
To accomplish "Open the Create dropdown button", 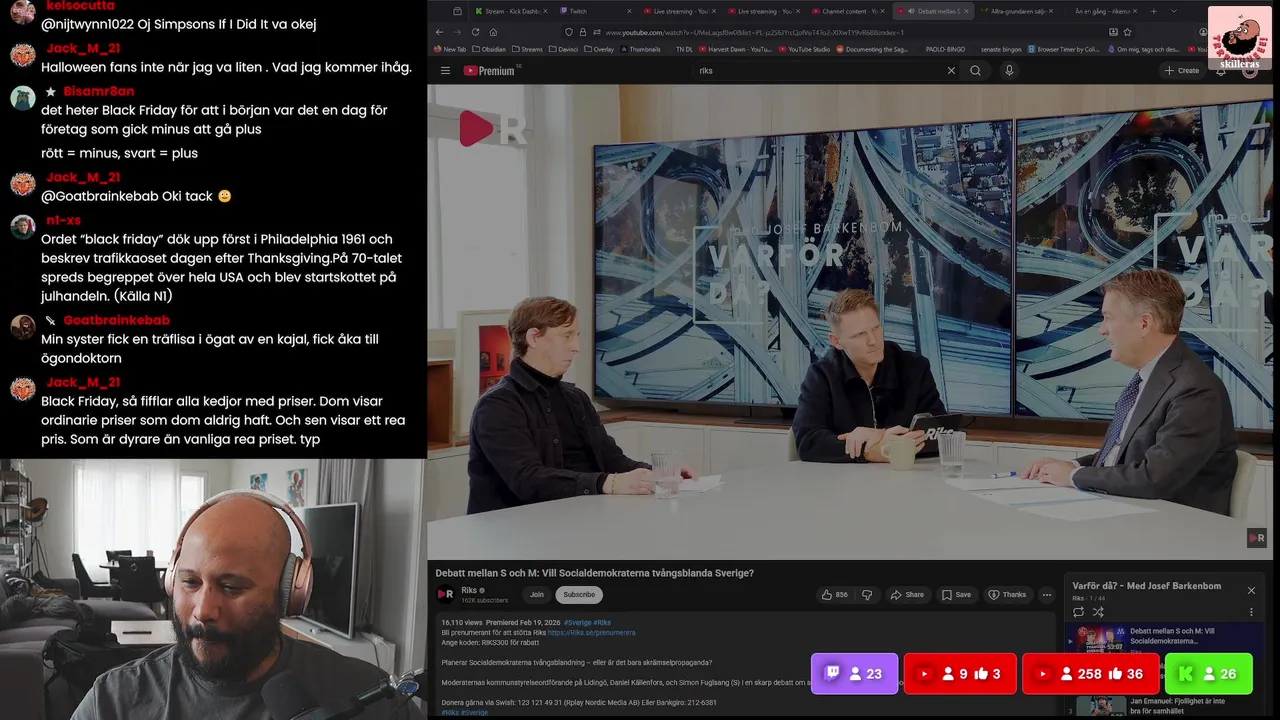I will pos(1181,71).
